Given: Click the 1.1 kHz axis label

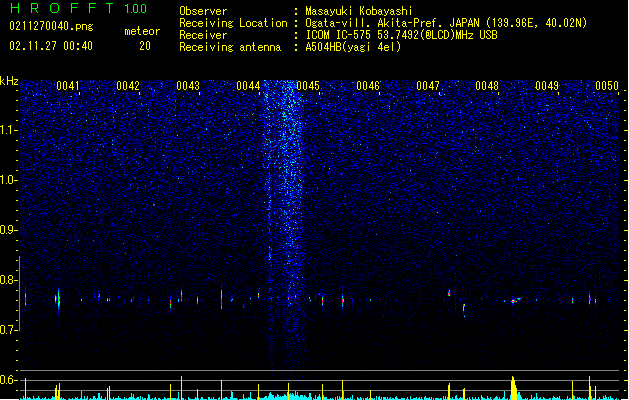Looking at the screenshot, I should (x=8, y=130).
